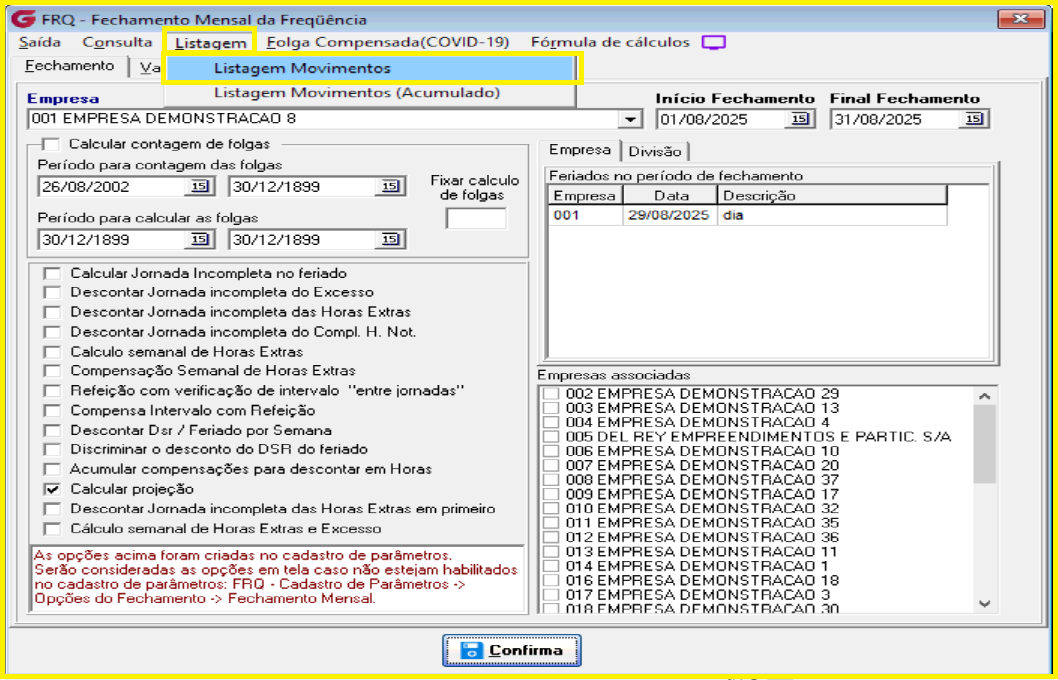Open the Consulta menu
Image resolution: width=1058 pixels, height=680 pixels.
click(x=117, y=42)
